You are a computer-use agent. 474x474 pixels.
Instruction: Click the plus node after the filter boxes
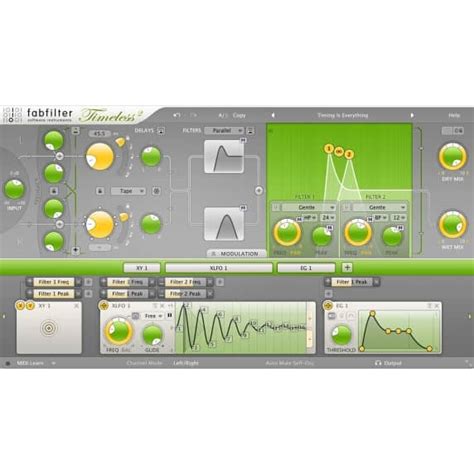point(259,191)
